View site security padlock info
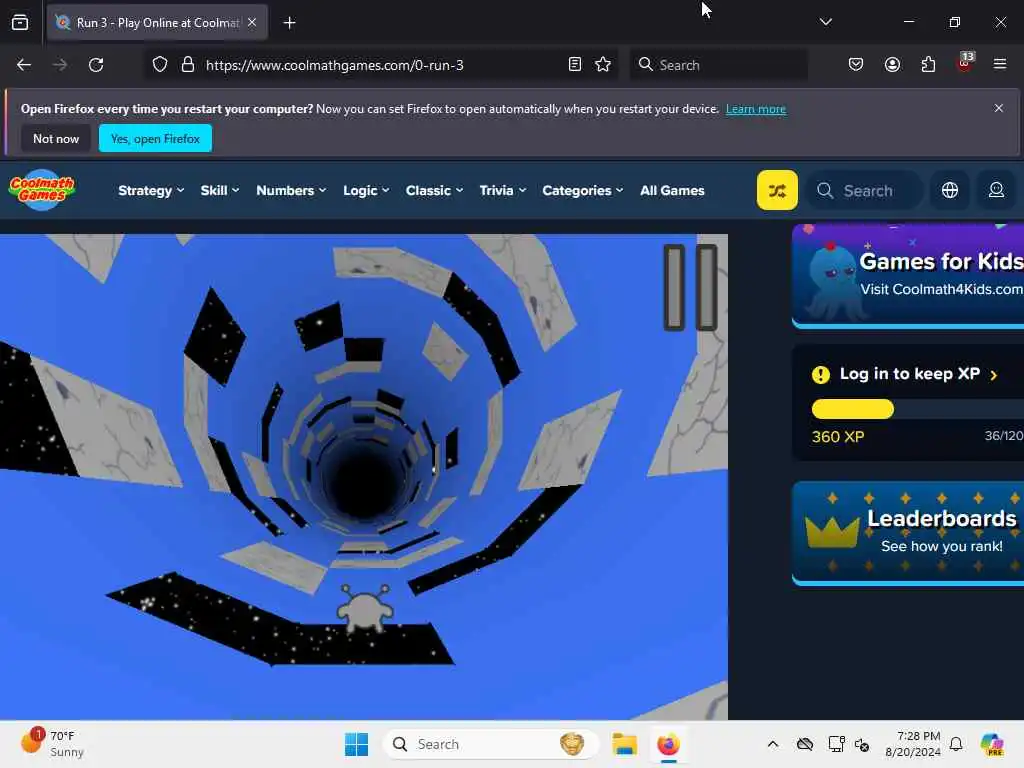This screenshot has width=1024, height=768. [x=187, y=65]
